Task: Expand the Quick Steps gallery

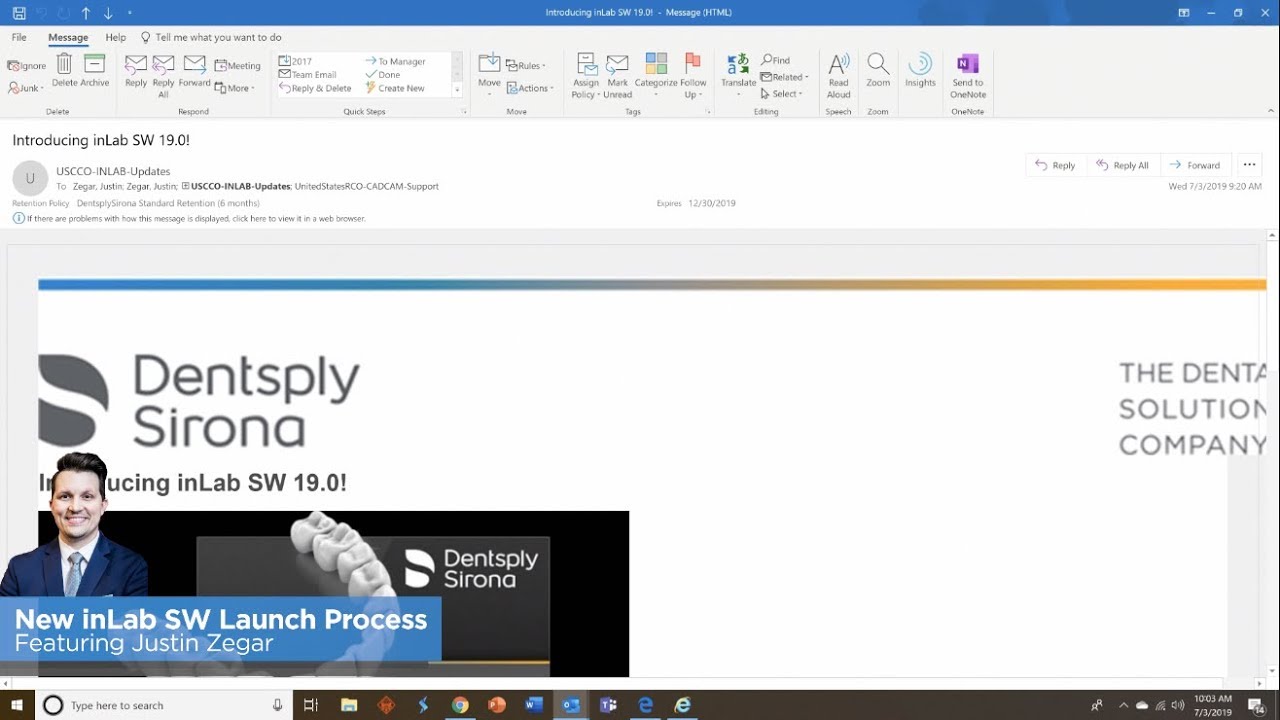Action: click(x=457, y=90)
